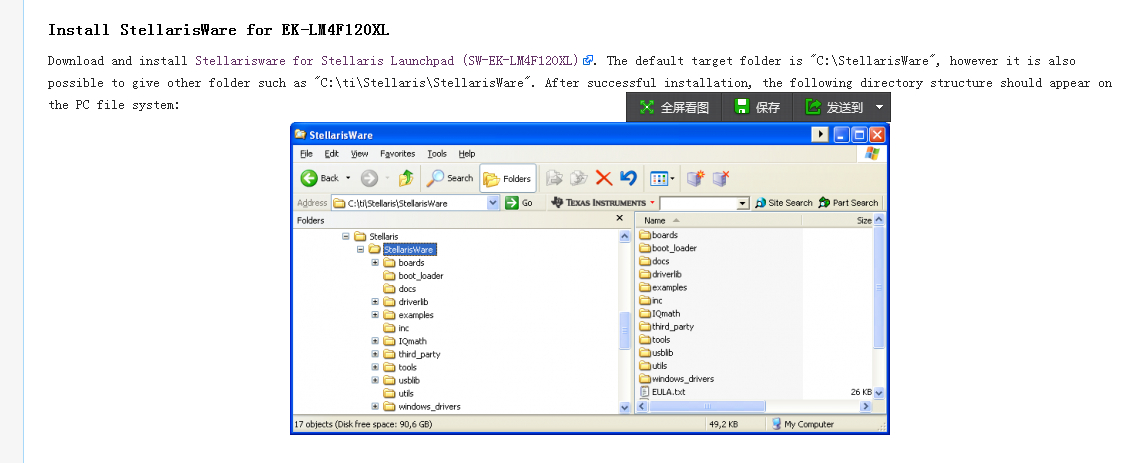Open the Favorites menu
Screen dimensions: 1138x463
[x=398, y=154]
